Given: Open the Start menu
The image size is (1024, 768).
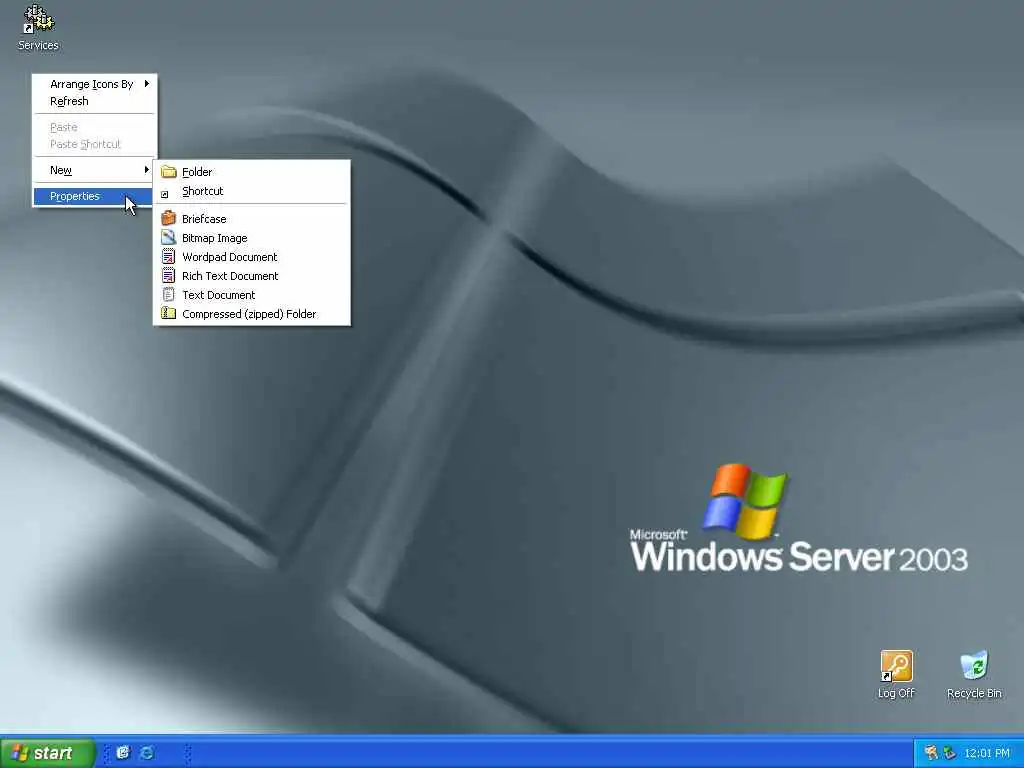Looking at the screenshot, I should click(47, 753).
